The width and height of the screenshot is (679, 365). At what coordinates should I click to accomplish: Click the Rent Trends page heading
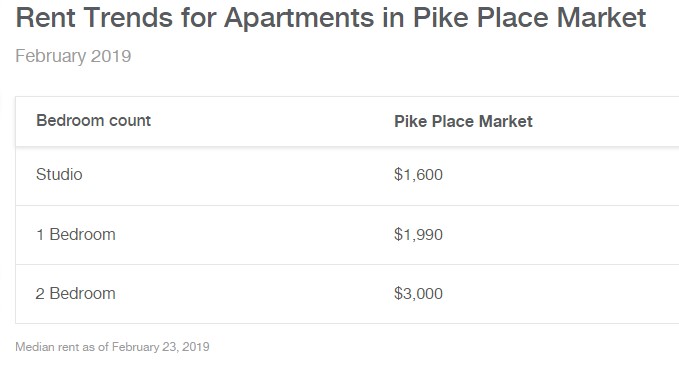(x=331, y=18)
